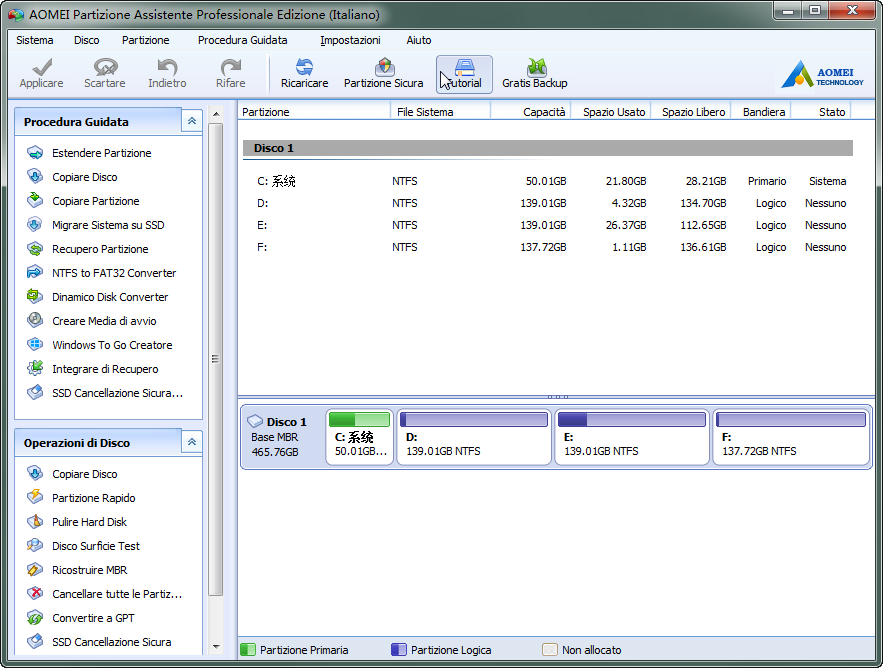Screen dimensions: 883x668
Task: Open the Partizione Sicura shield icon
Action: coord(385,67)
